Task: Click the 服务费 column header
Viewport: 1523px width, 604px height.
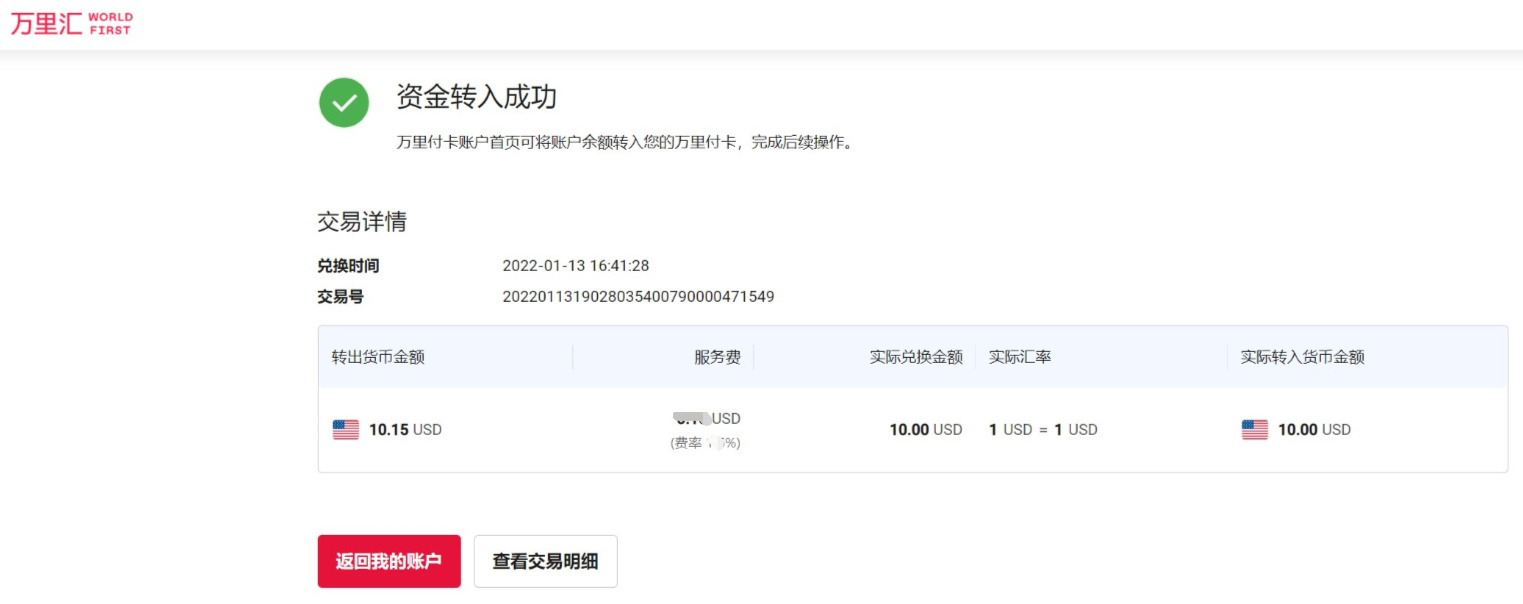Action: [x=717, y=357]
